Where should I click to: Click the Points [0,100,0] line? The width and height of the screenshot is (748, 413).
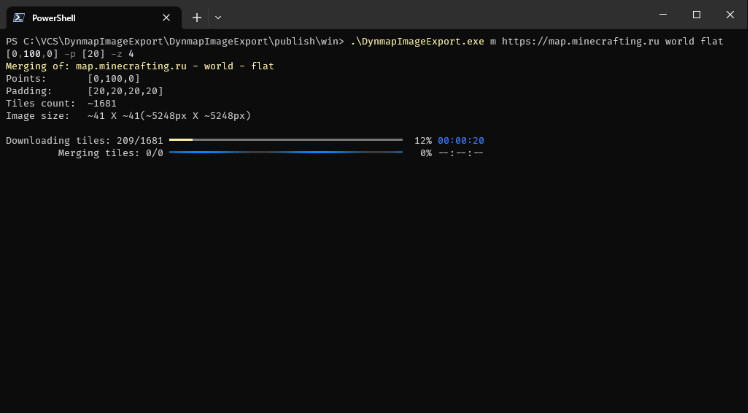coord(73,79)
